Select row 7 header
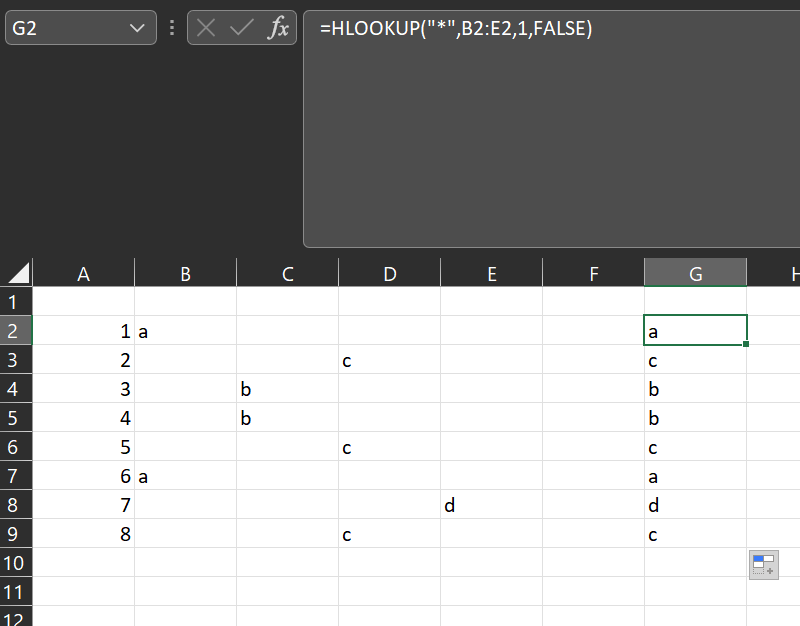The image size is (800, 626). click(16, 476)
